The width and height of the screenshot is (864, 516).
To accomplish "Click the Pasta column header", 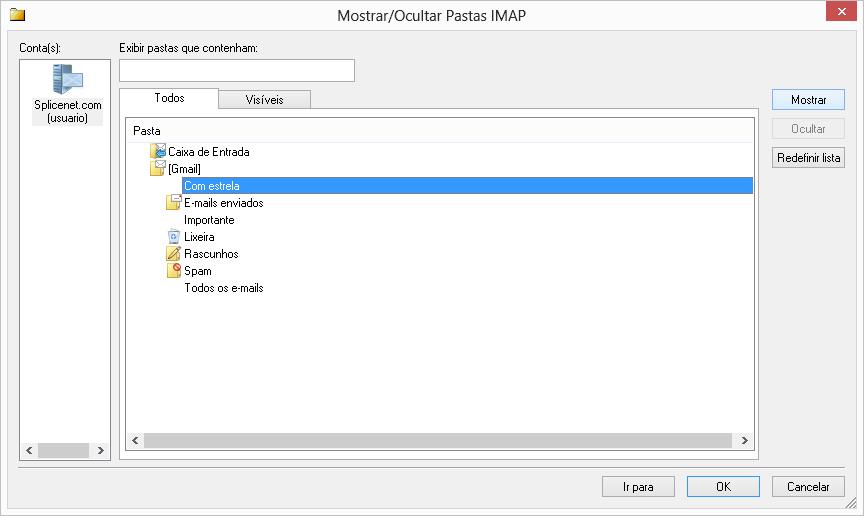I will click(440, 131).
